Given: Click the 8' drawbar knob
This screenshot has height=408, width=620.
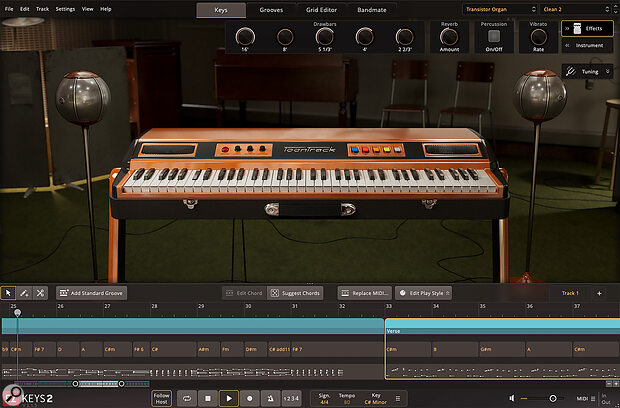Looking at the screenshot, I should 285,37.
